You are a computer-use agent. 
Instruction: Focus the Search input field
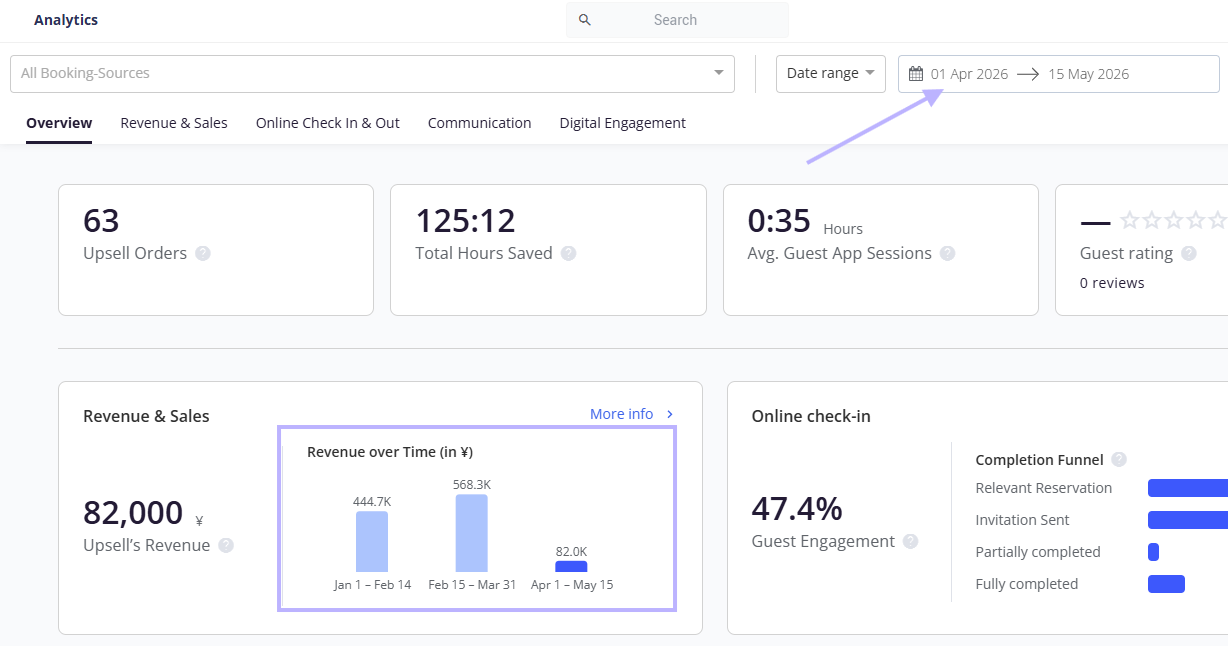(677, 20)
